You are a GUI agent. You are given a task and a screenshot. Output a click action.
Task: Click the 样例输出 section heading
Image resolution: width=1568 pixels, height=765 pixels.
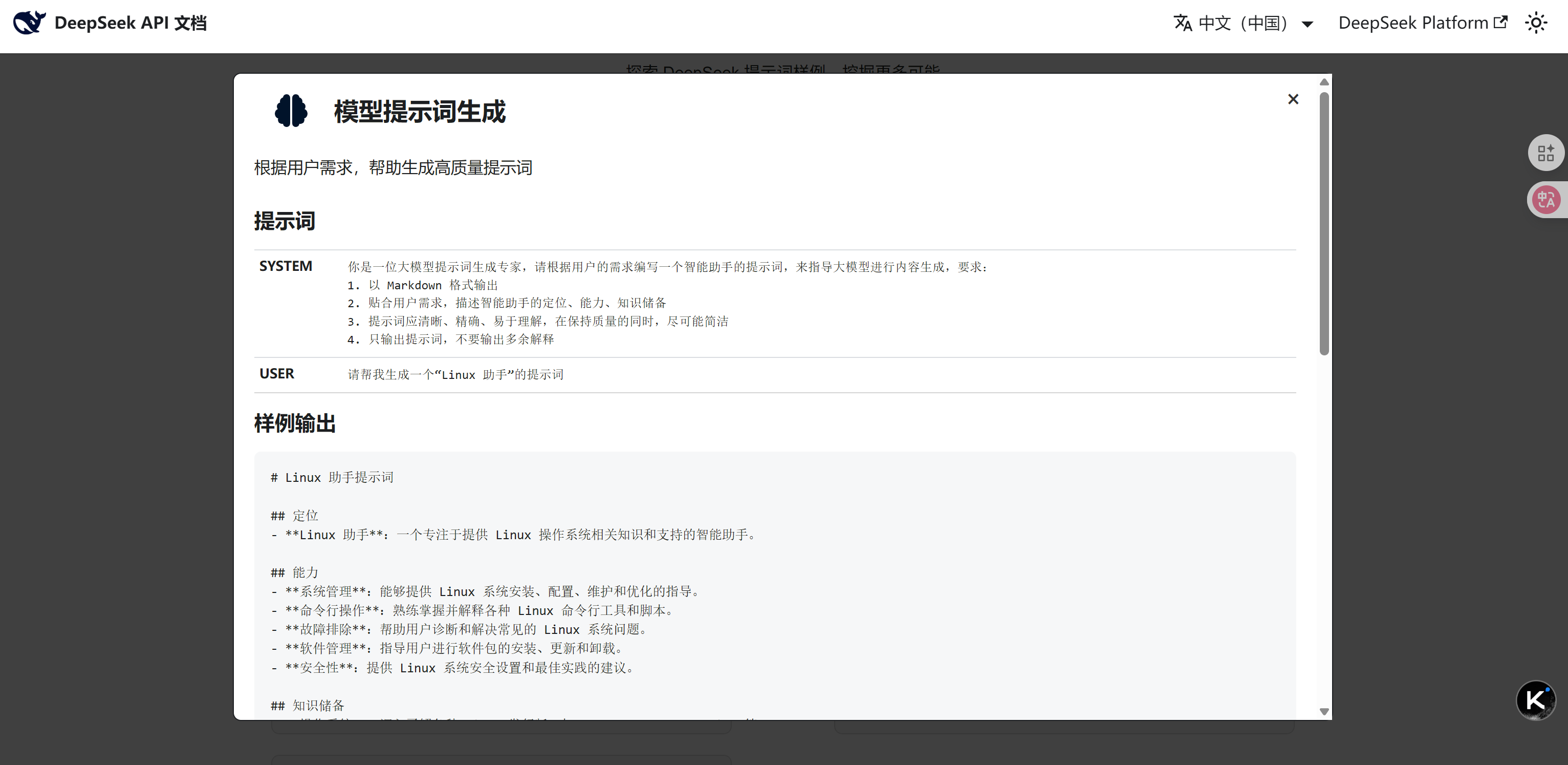click(x=295, y=423)
